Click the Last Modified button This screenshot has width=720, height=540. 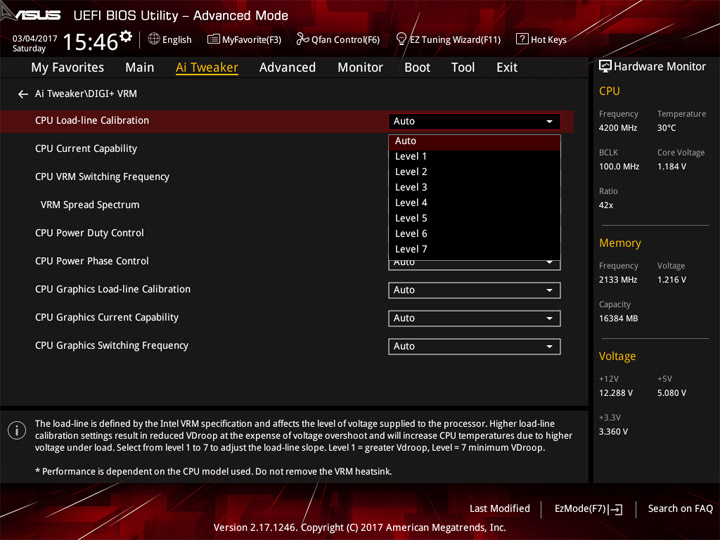500,509
